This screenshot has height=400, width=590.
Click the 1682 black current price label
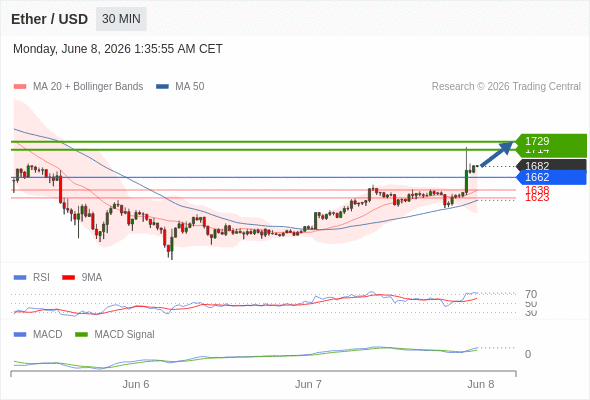[551, 166]
